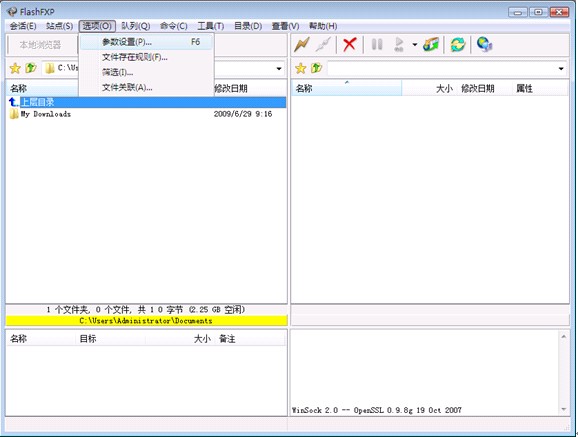This screenshot has height=437, width=578.
Task: Click the log pane scrollbar up arrow
Action: (564, 337)
